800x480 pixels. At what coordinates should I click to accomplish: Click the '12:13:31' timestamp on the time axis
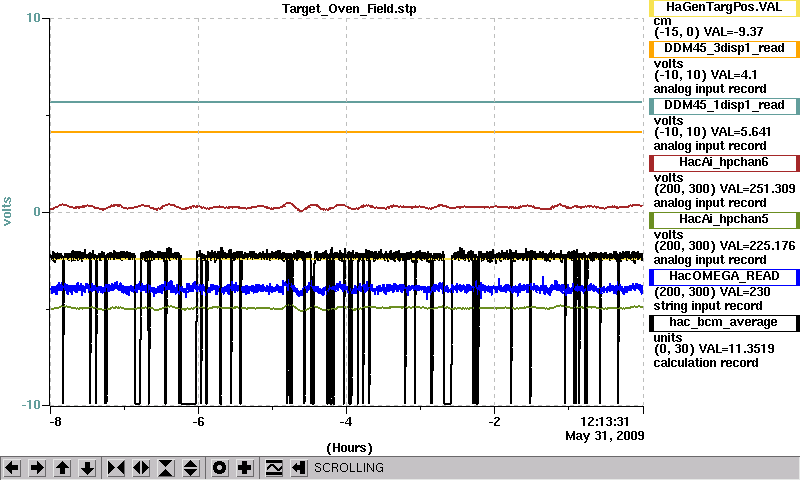605,422
